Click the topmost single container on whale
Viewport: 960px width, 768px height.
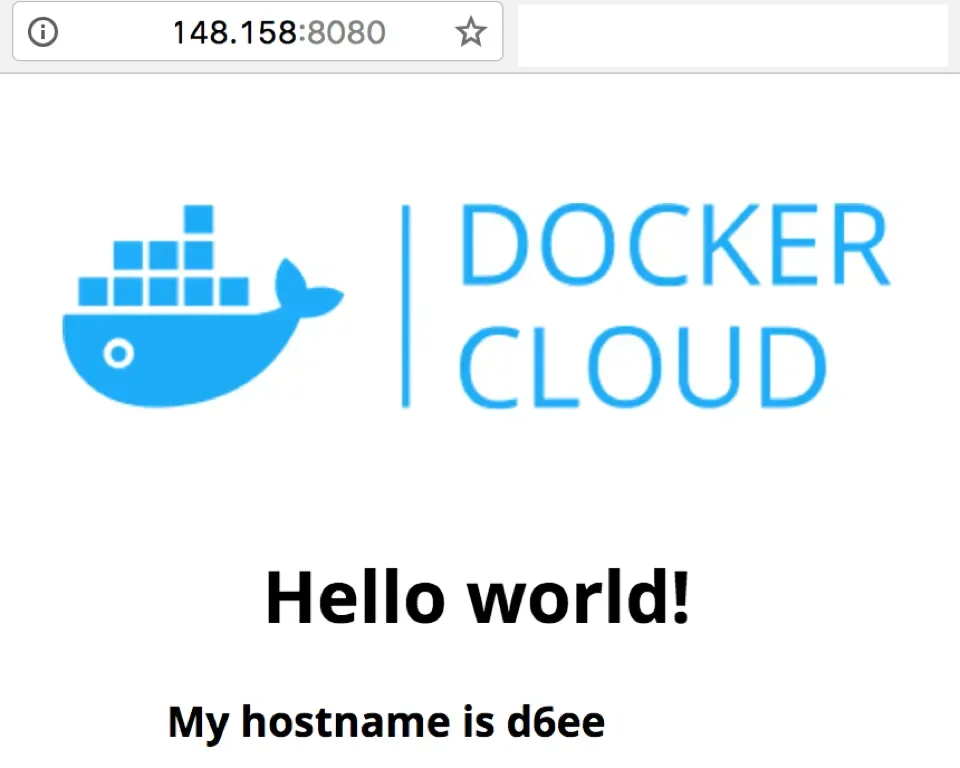pos(199,219)
